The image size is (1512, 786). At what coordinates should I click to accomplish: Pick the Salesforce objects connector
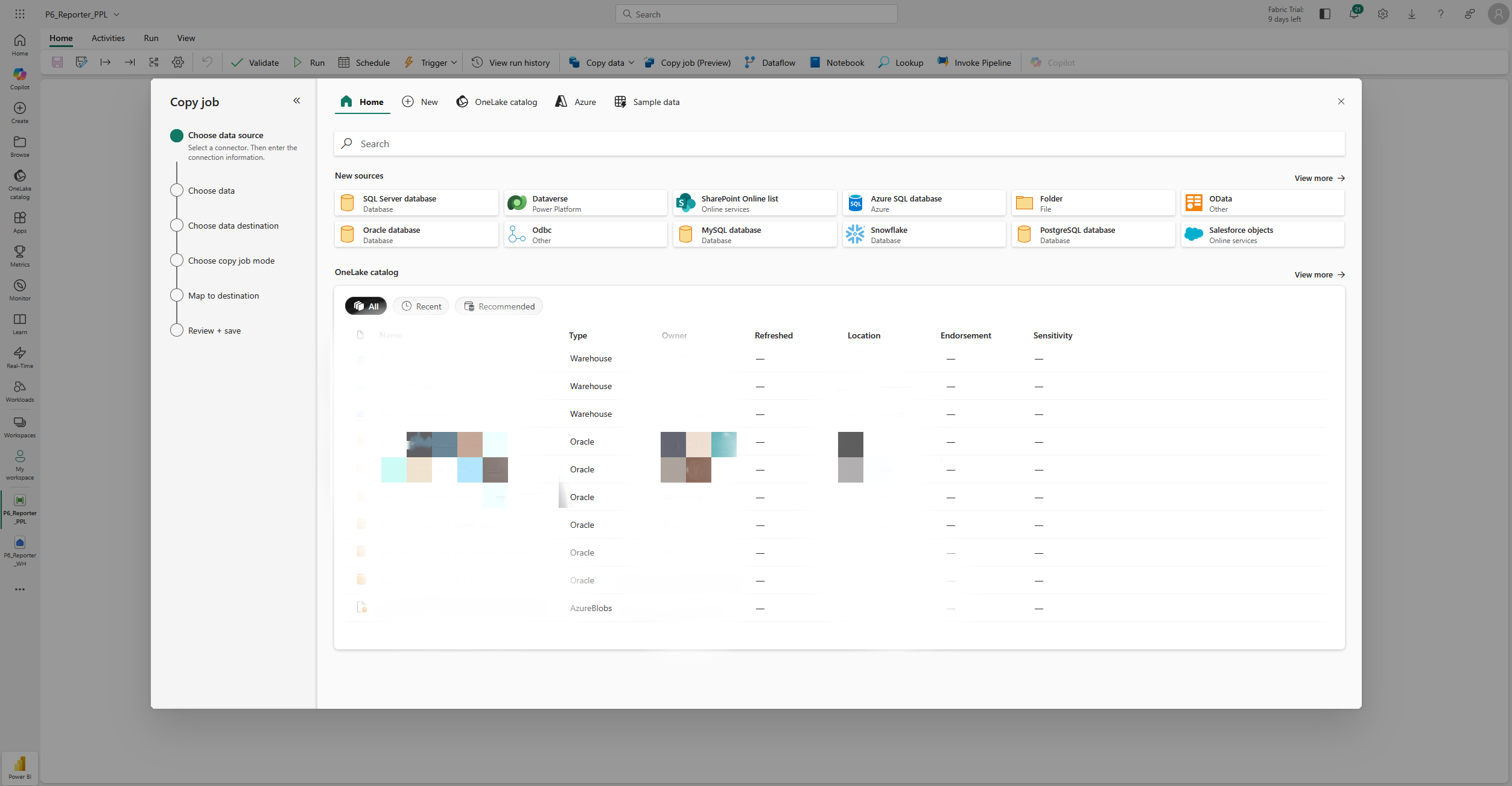[1262, 234]
